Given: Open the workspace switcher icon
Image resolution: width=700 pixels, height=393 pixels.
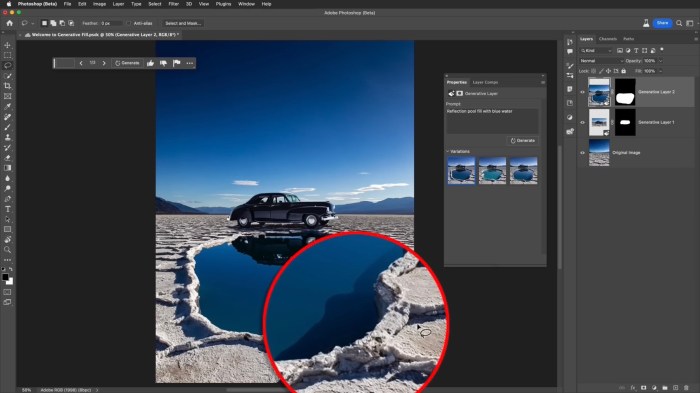Looking at the screenshot, I should click(x=690, y=23).
